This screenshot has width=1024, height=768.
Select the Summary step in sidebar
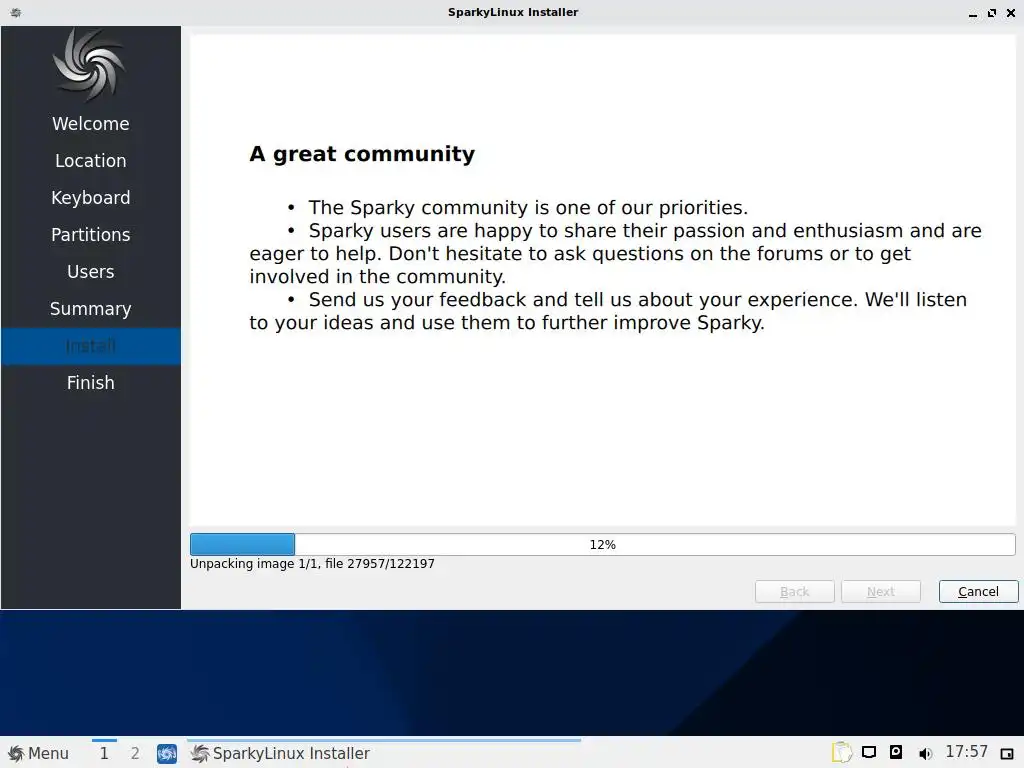pos(91,309)
